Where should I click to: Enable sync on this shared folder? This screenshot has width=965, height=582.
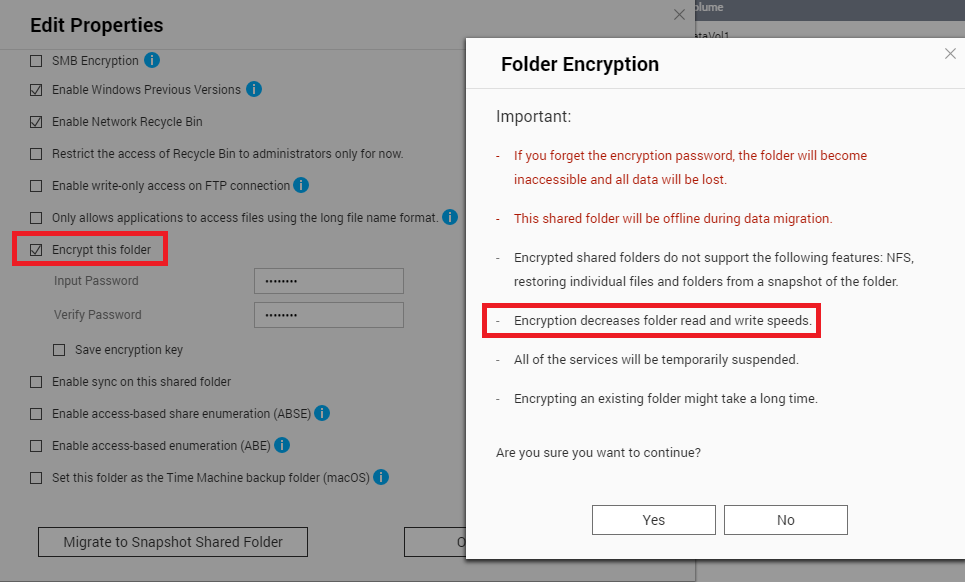36,382
